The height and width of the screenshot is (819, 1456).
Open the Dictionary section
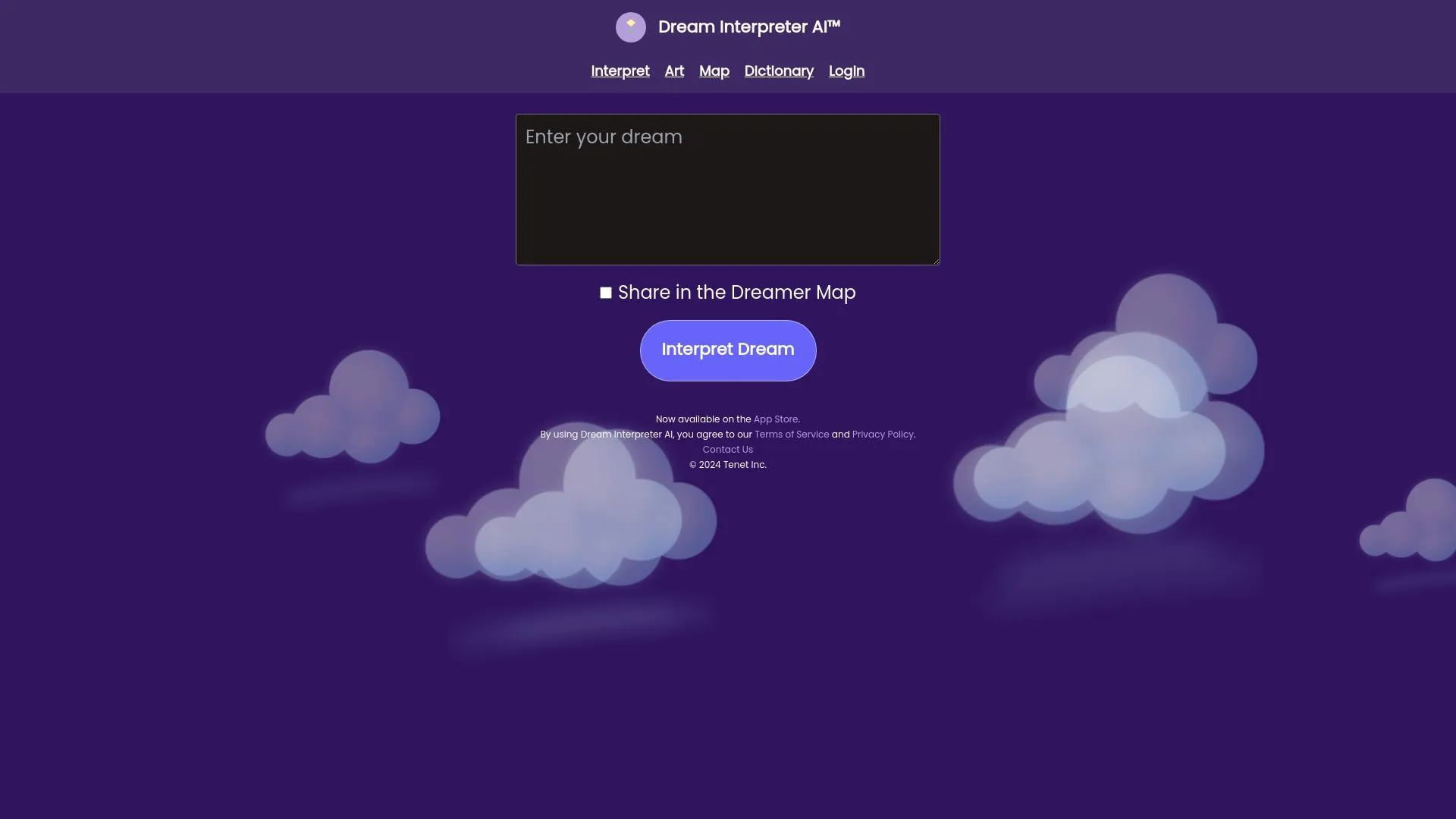pos(779,71)
